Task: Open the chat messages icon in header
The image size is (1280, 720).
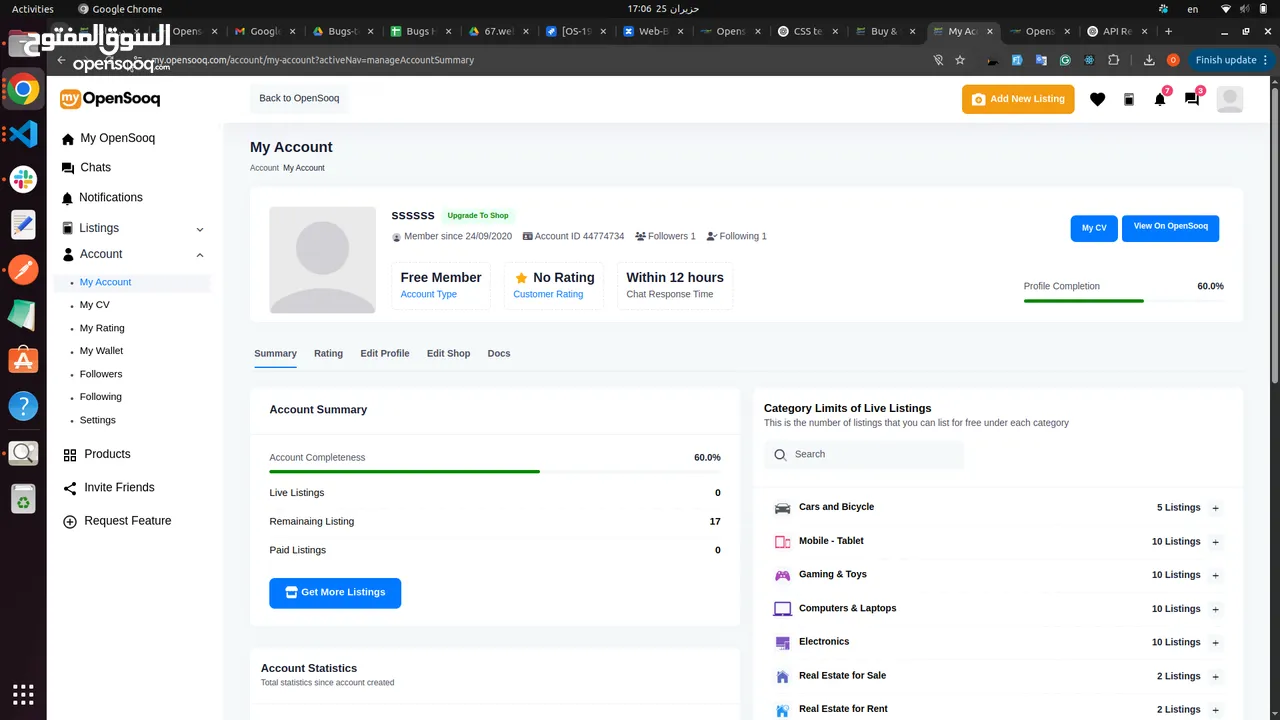Action: pyautogui.click(x=1192, y=99)
